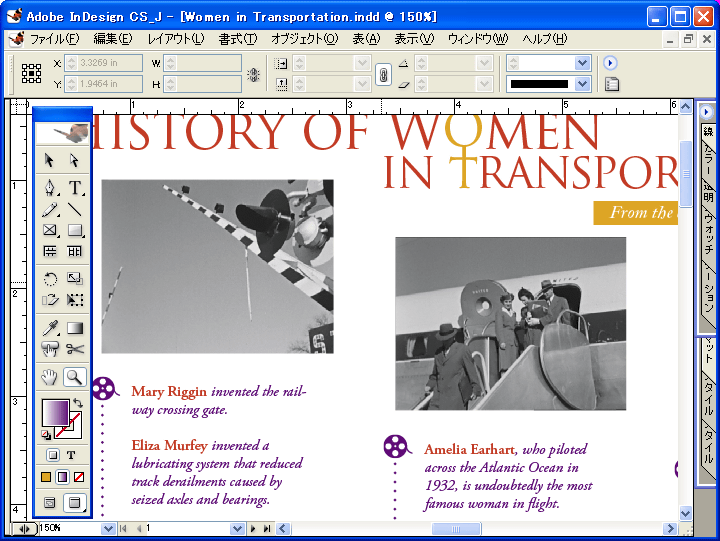Image resolution: width=720 pixels, height=541 pixels.
Task: Open the zoom level dropdown beside 150%
Action: (108, 529)
